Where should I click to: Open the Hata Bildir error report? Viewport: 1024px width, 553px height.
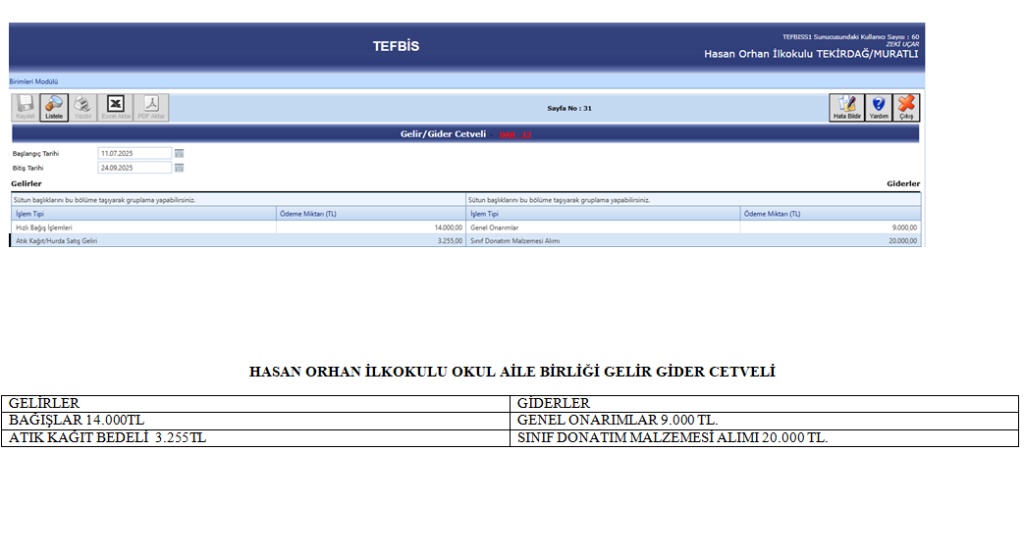pyautogui.click(x=847, y=107)
